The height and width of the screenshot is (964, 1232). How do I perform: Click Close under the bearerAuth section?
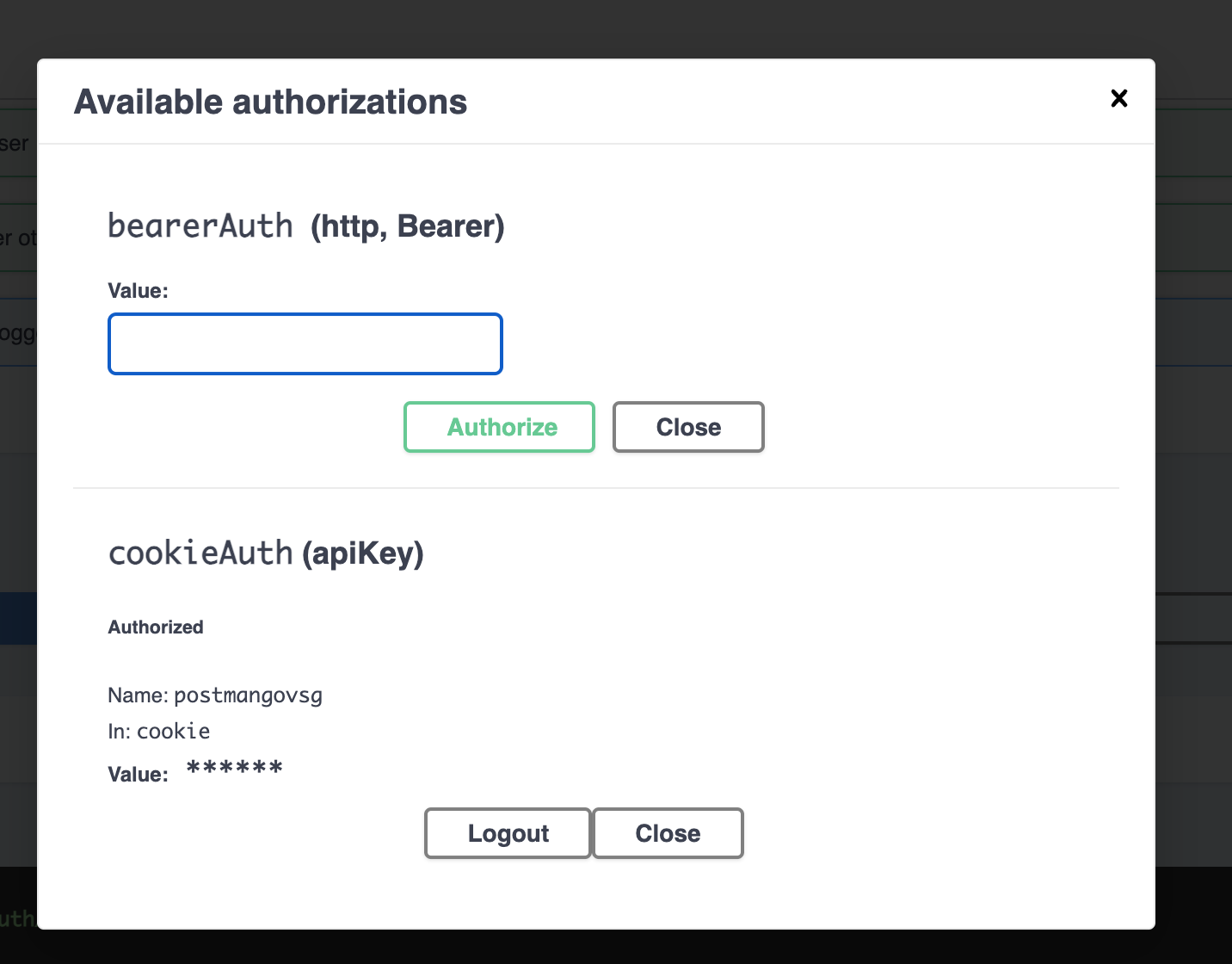687,427
